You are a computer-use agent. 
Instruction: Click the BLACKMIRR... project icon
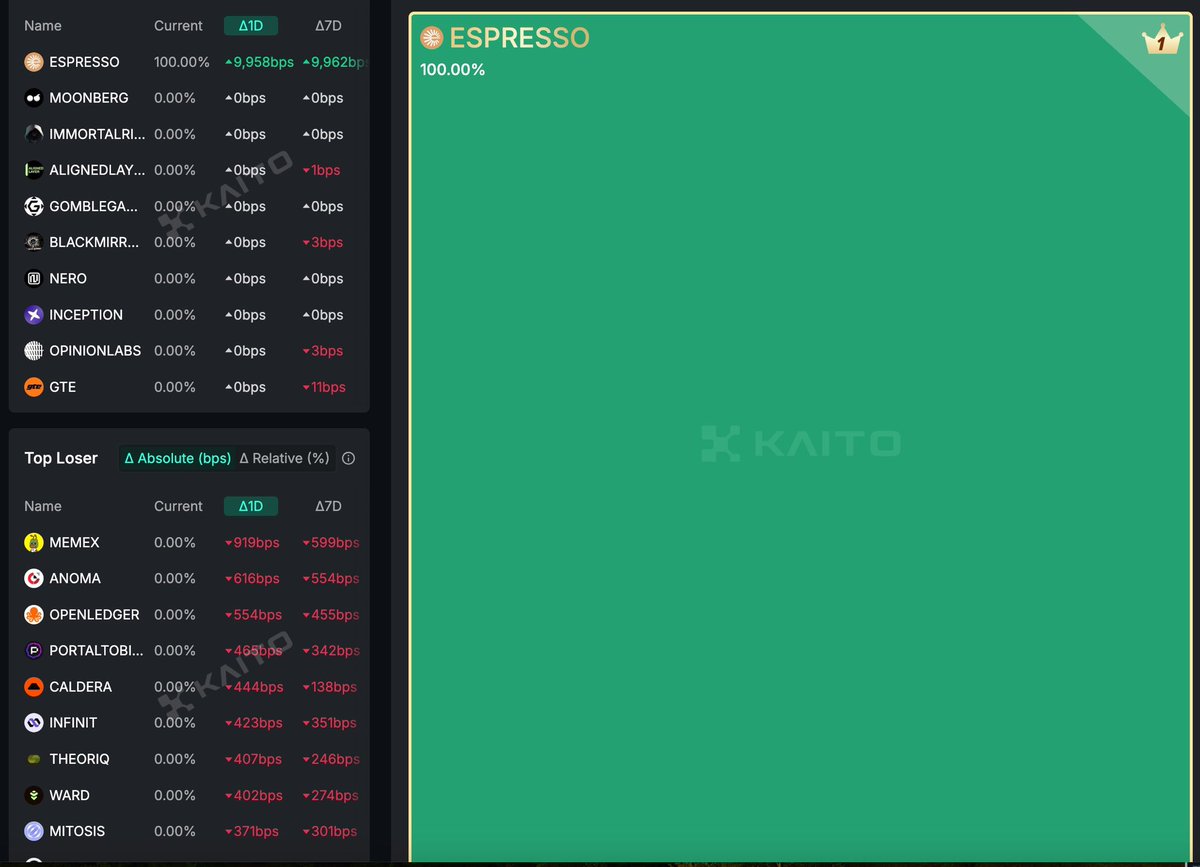pos(34,242)
